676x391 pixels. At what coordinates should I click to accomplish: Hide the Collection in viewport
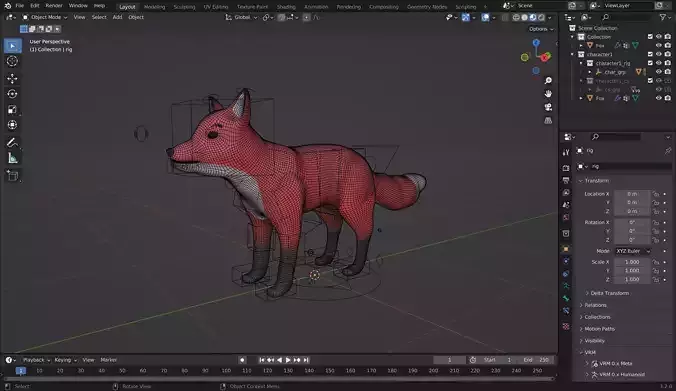point(659,37)
